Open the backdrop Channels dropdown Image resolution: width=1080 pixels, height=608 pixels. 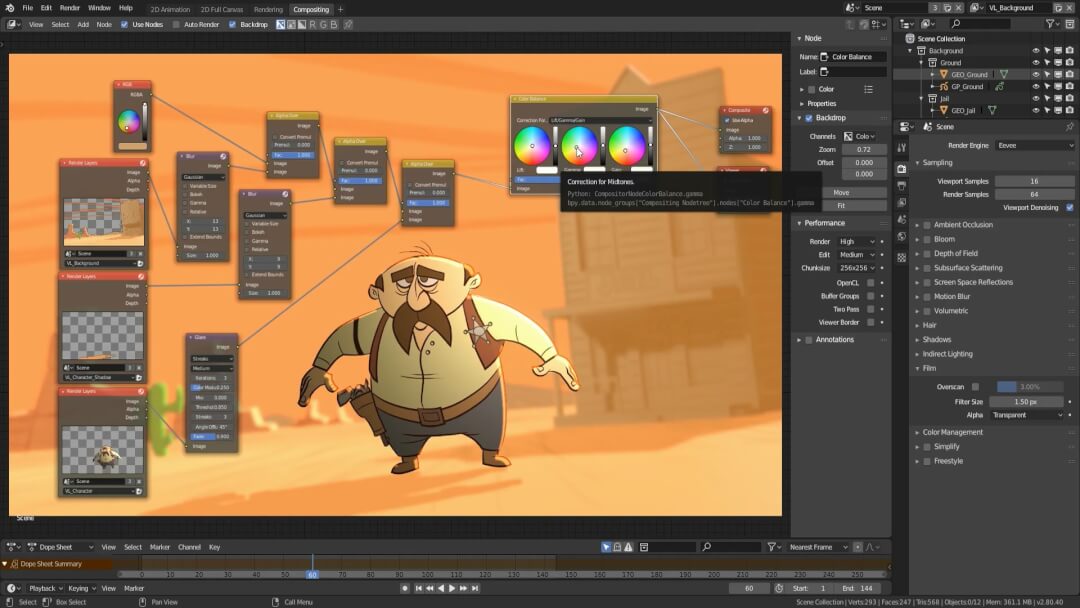point(860,136)
